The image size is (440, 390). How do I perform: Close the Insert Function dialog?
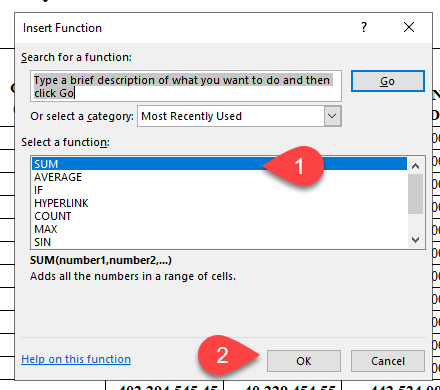(409, 27)
